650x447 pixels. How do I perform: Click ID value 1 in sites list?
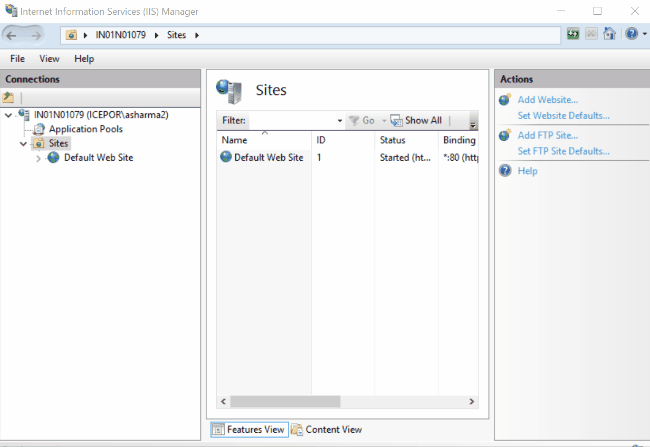[319, 158]
